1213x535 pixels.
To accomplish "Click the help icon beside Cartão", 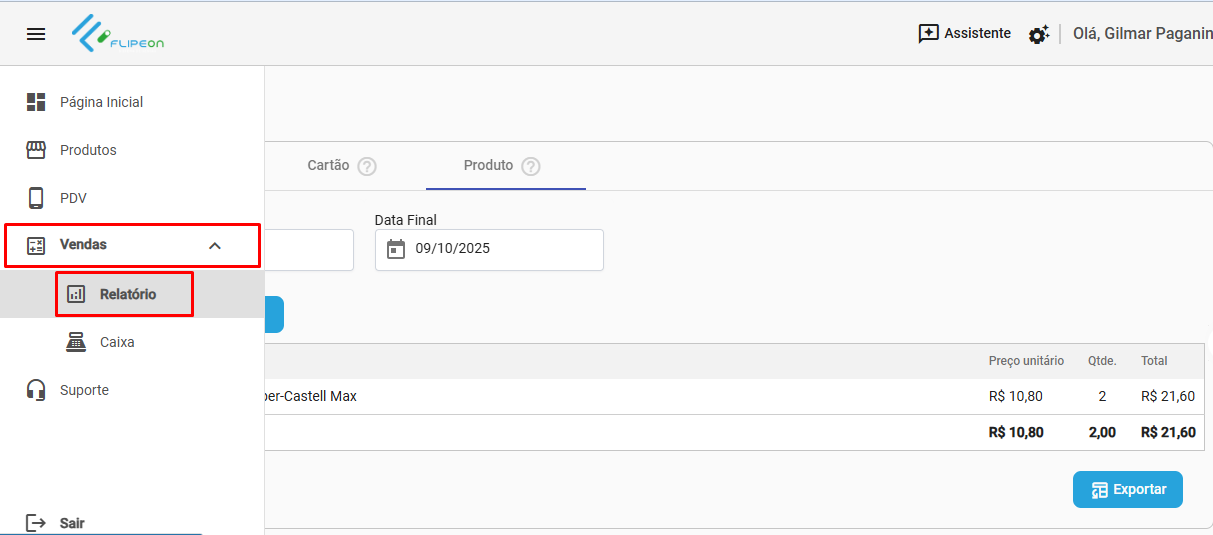I will pos(367,166).
